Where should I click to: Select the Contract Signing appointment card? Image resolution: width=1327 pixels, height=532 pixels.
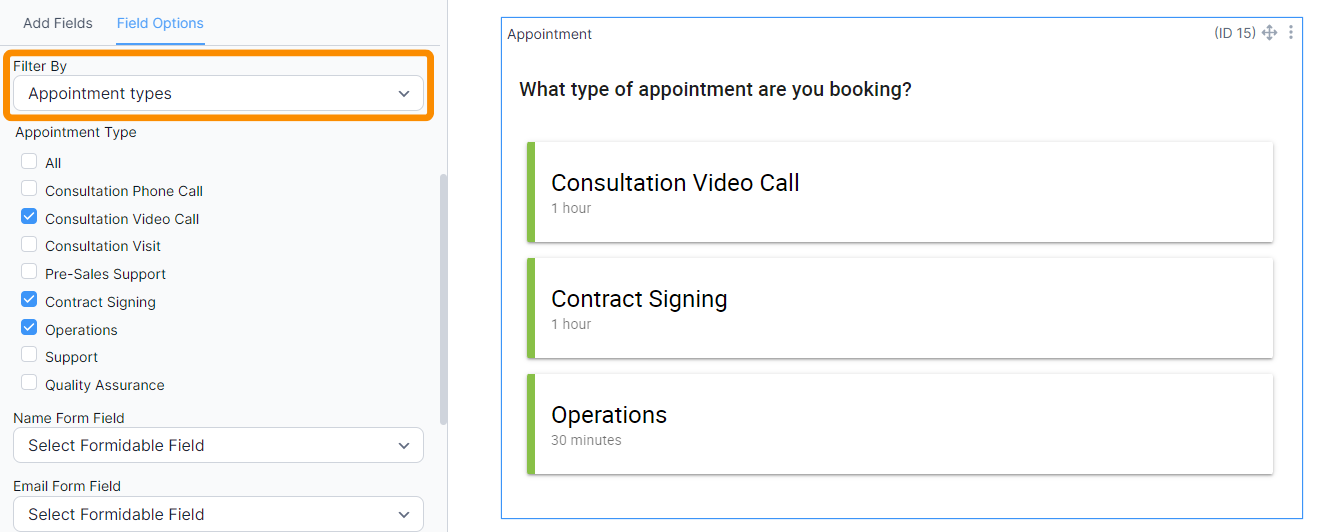pos(900,308)
